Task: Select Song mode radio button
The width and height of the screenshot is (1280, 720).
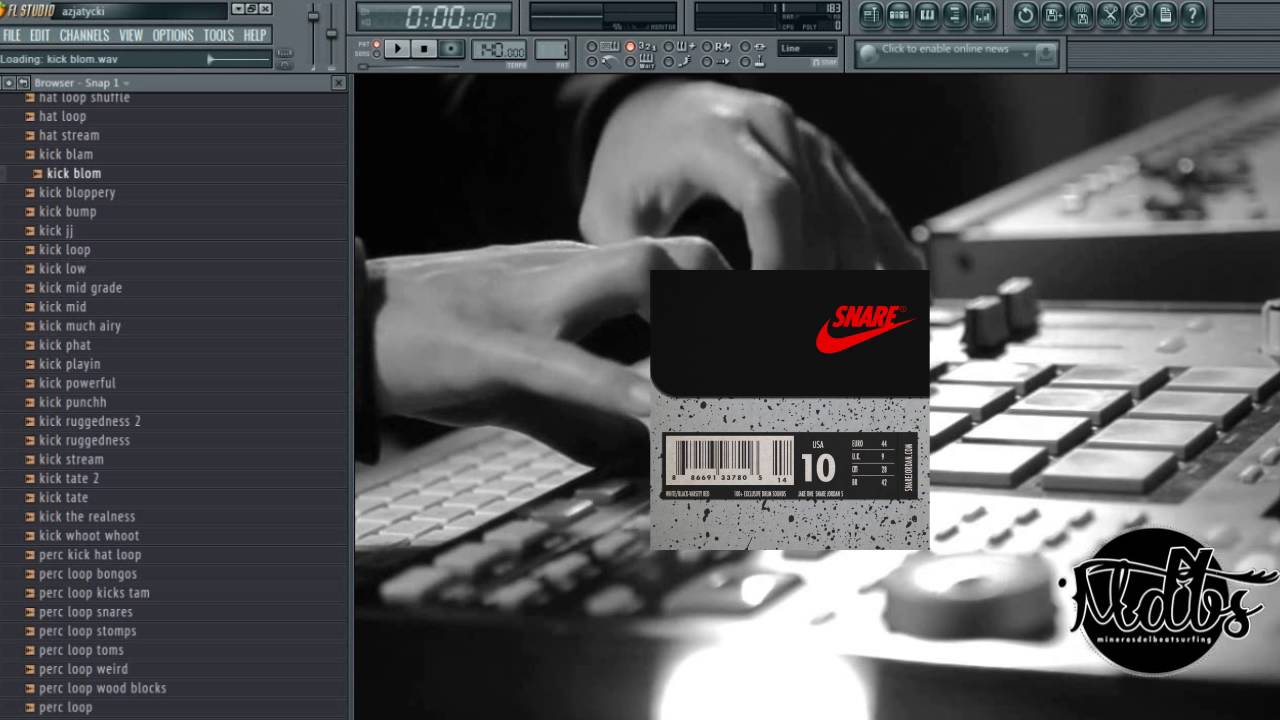Action: [376, 54]
